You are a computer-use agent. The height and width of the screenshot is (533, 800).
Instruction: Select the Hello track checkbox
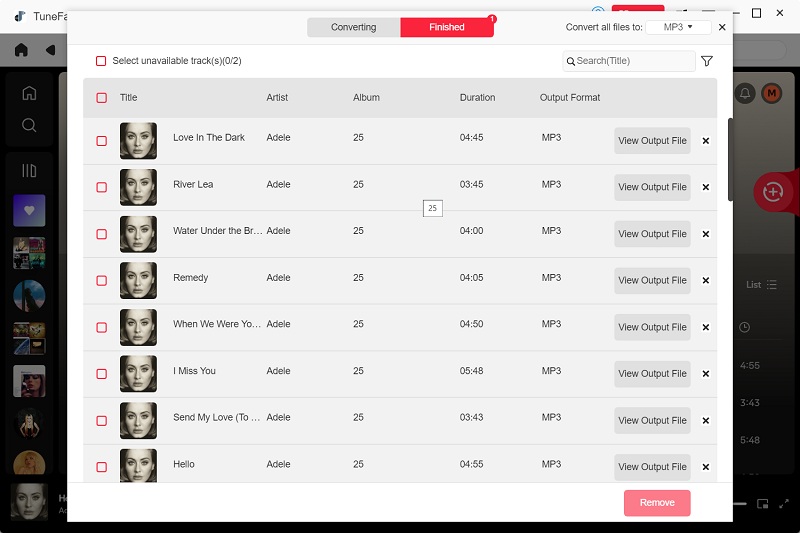click(x=101, y=467)
